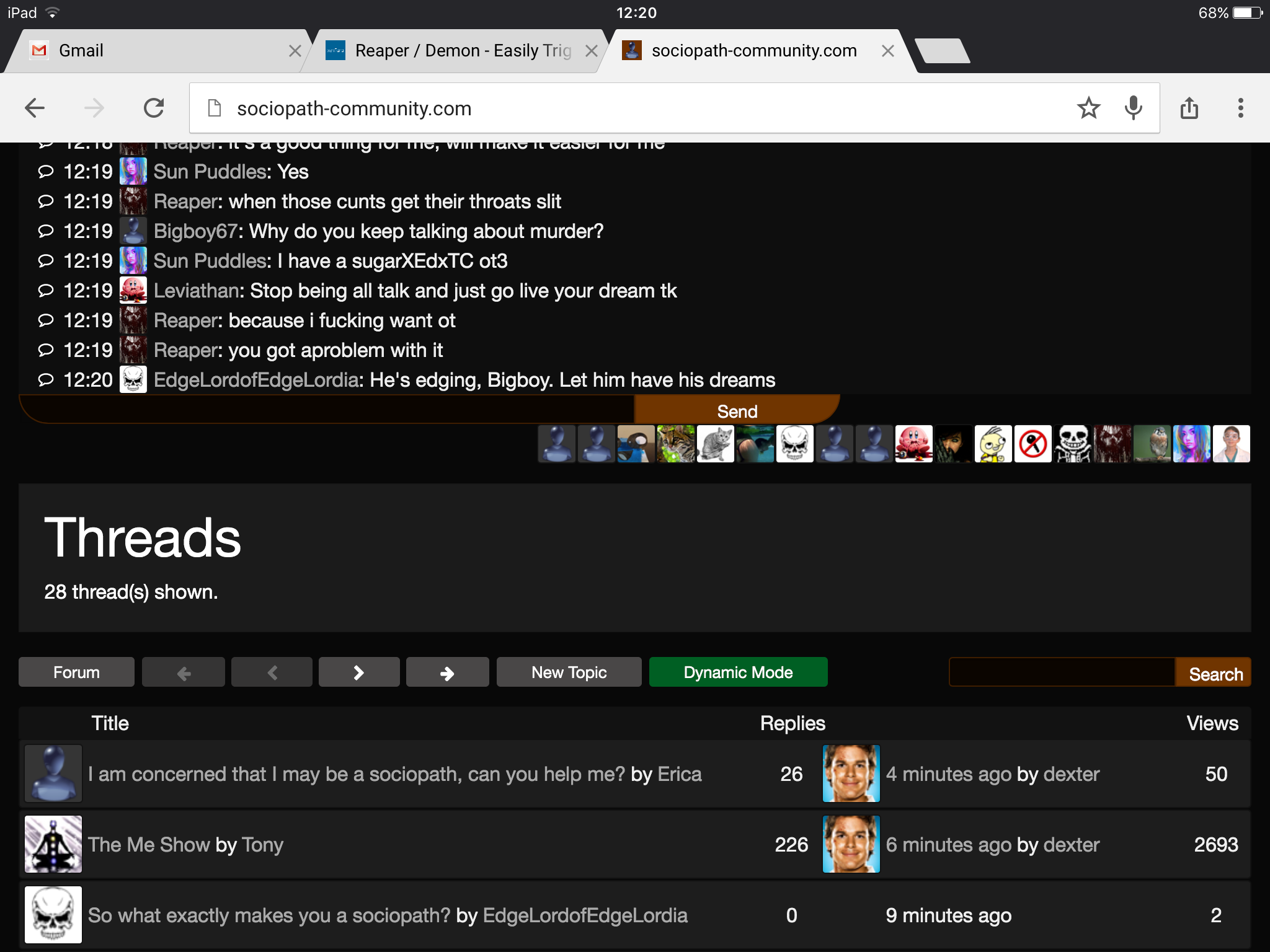
Task: Click the owl avatar in online users
Action: 1152,444
